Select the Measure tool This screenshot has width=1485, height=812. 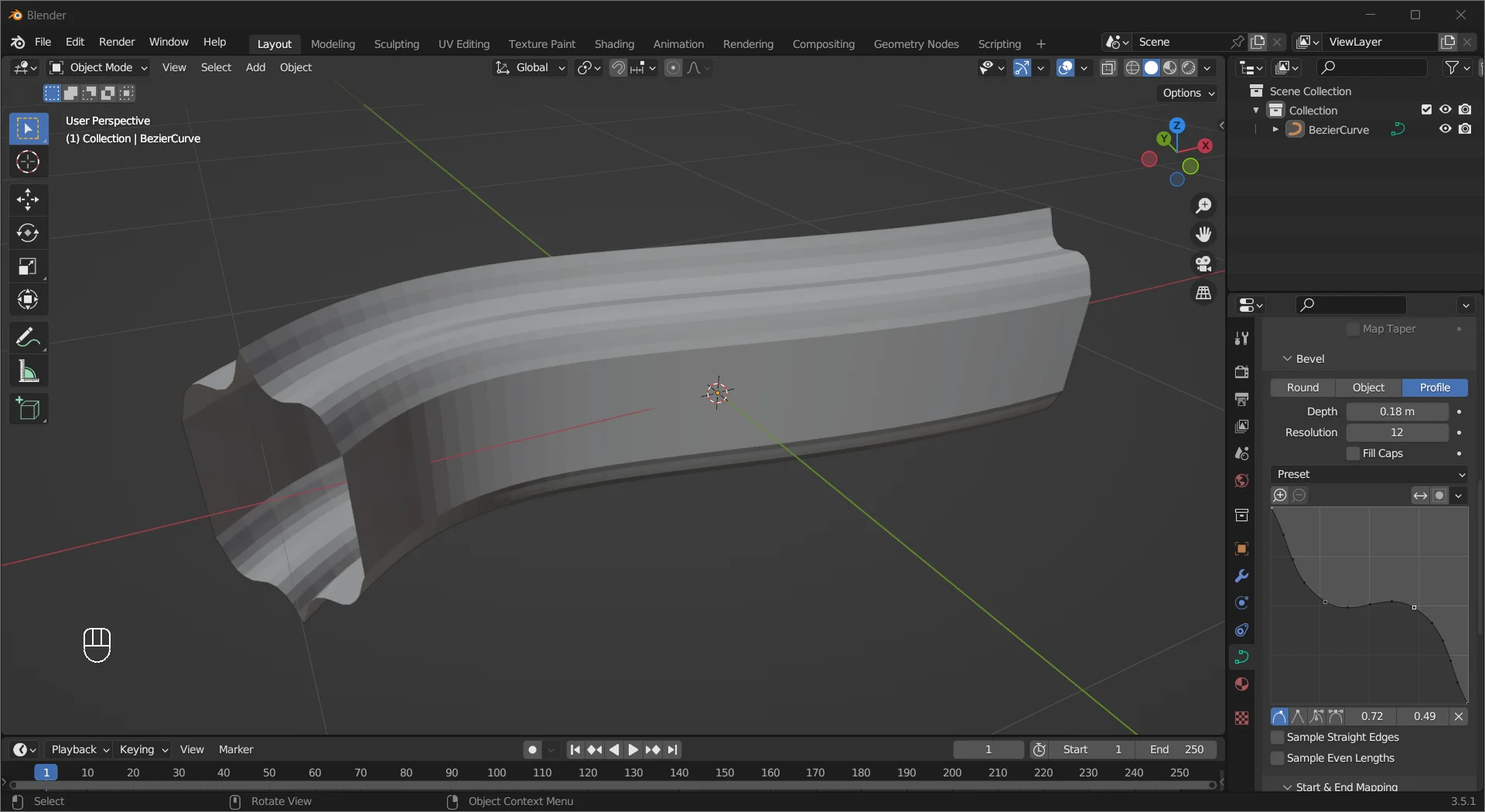coord(28,371)
